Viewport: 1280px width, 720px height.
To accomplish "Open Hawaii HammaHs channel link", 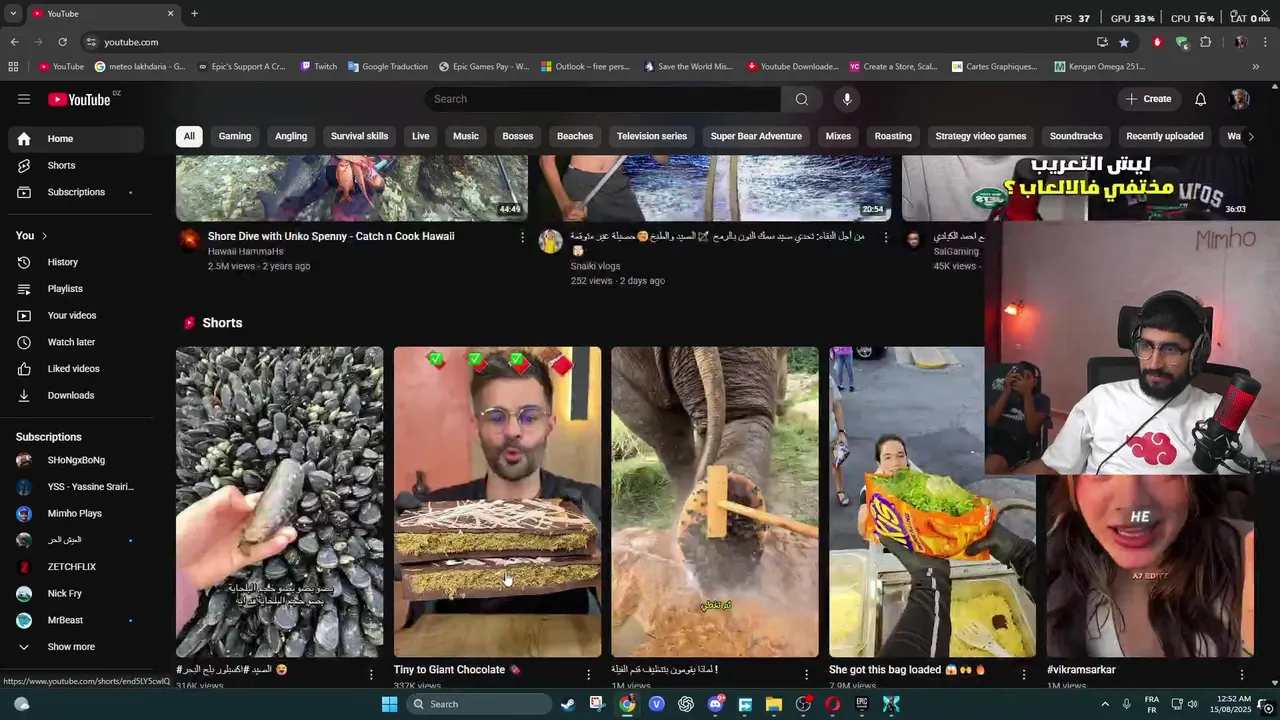I will (x=246, y=252).
